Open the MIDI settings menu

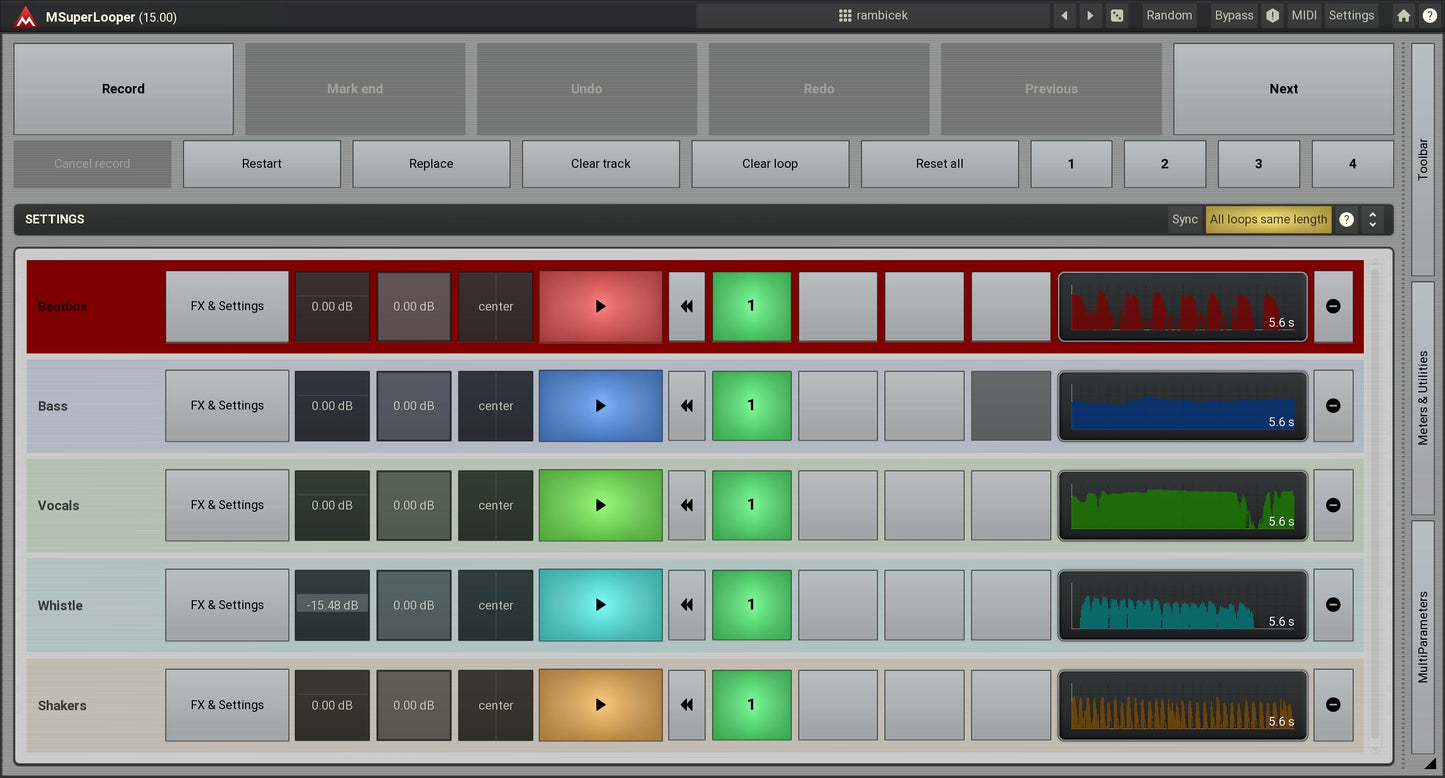[1304, 16]
